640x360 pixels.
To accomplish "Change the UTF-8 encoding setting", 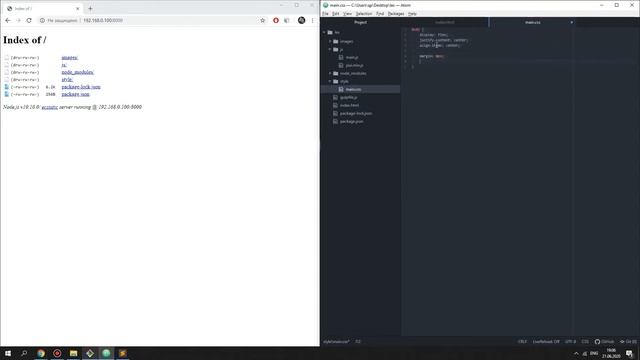I will [x=571, y=342].
